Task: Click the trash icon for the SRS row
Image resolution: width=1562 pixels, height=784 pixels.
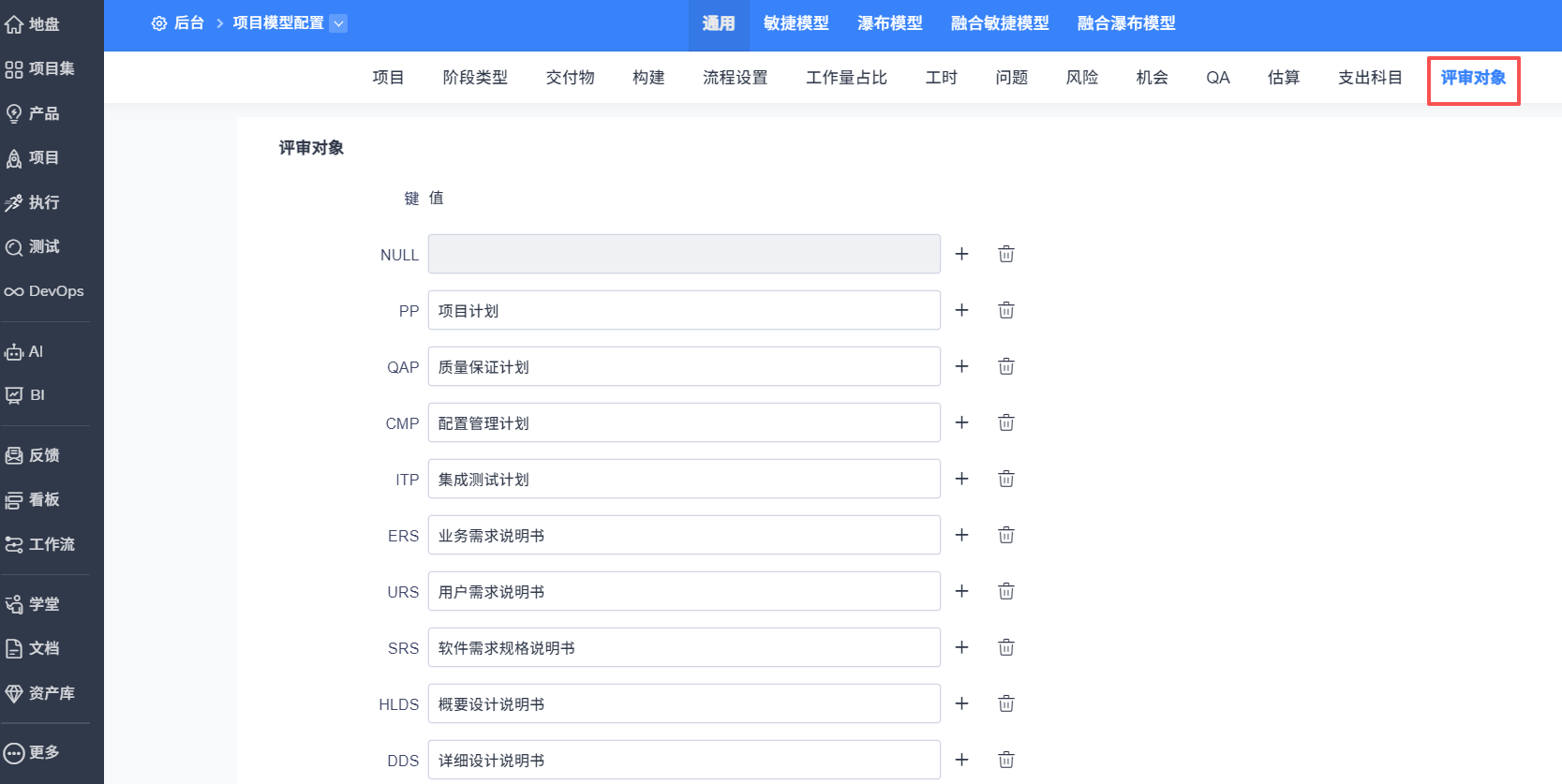Action: pos(1005,647)
